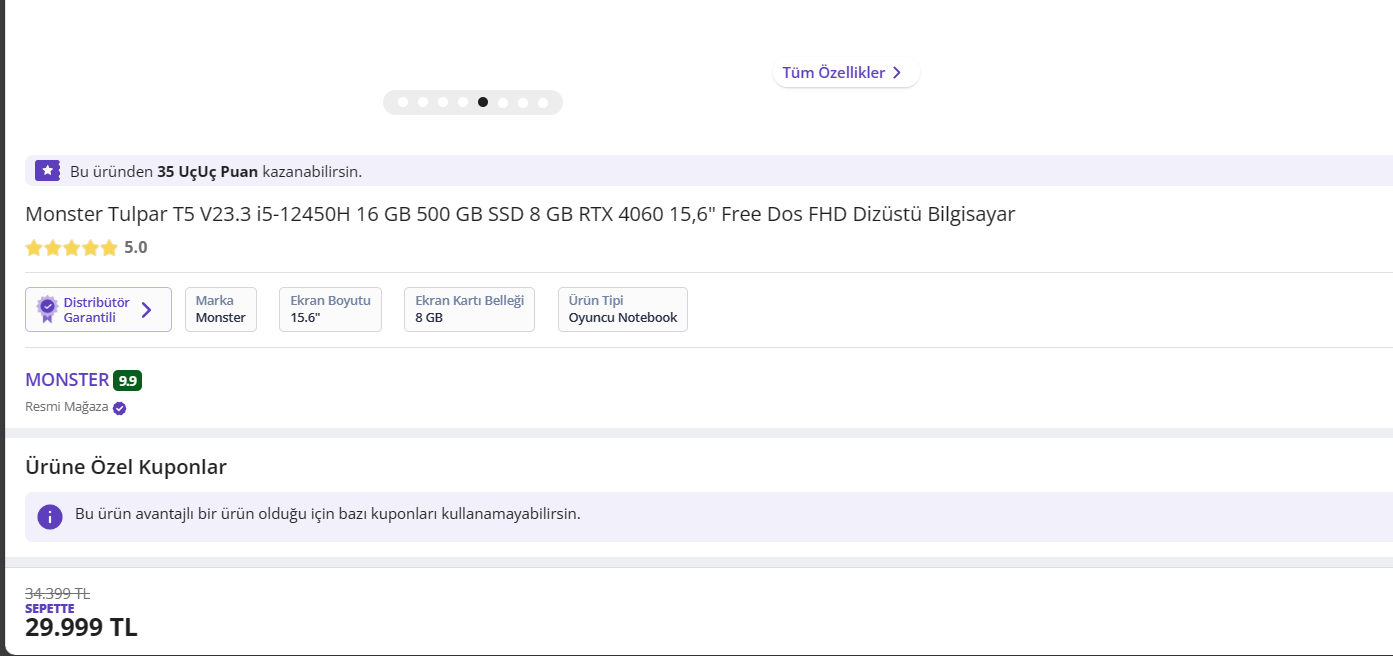The height and width of the screenshot is (656, 1393).
Task: Expand Distribütör Garantili chevron arrow
Action: (146, 310)
